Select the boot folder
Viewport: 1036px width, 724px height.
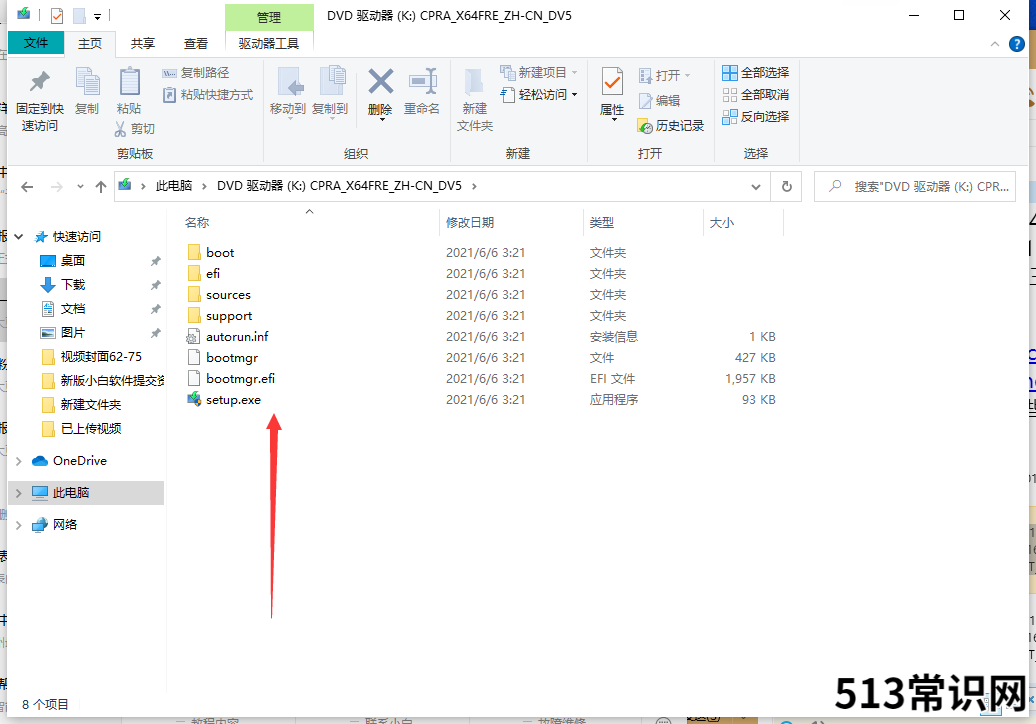(219, 252)
